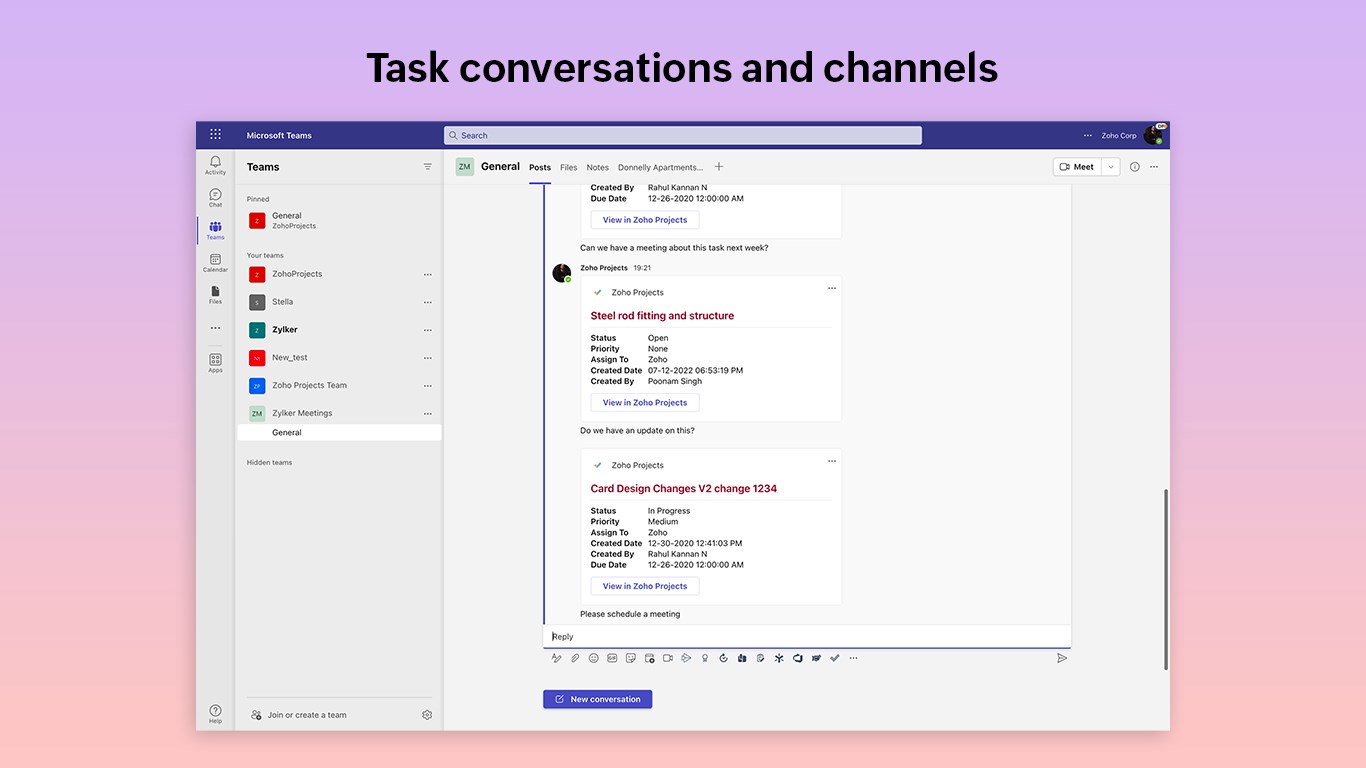Click into the Search box
Screen dimensions: 1366x768
tap(683, 135)
